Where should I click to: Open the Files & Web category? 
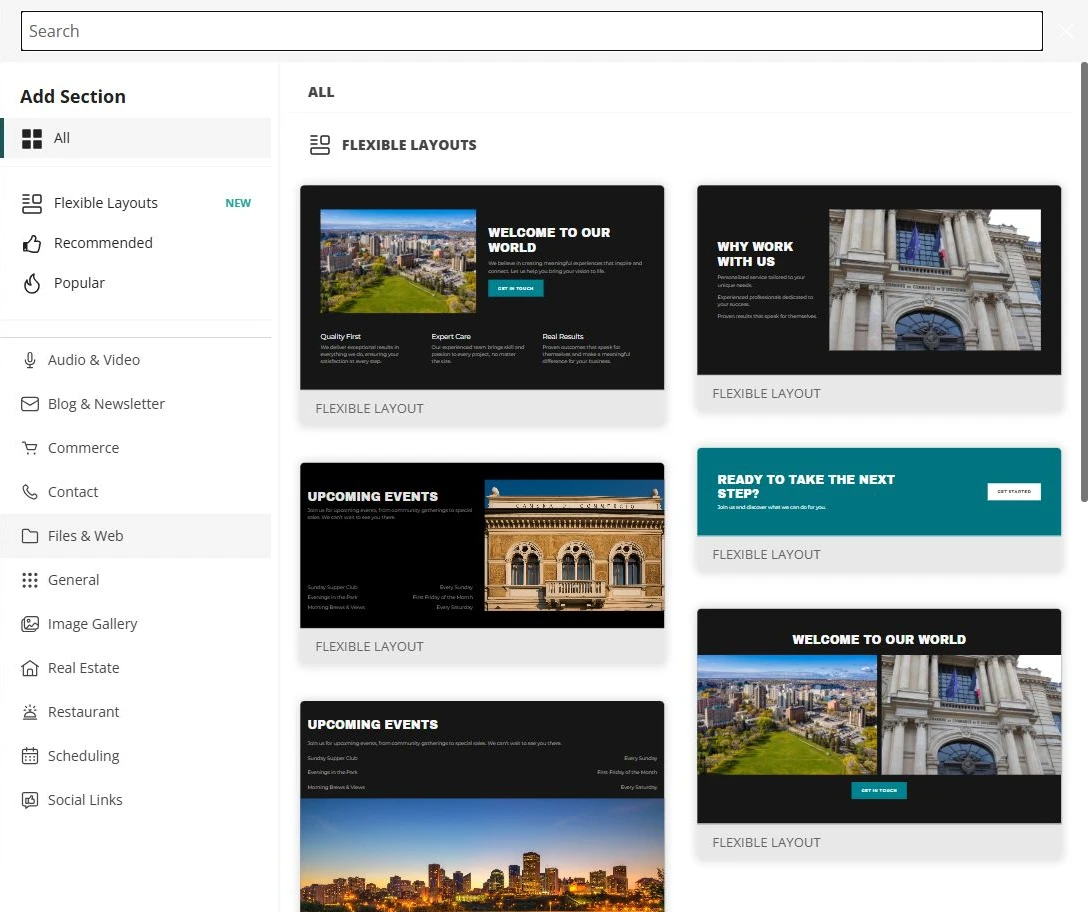pyautogui.click(x=136, y=536)
